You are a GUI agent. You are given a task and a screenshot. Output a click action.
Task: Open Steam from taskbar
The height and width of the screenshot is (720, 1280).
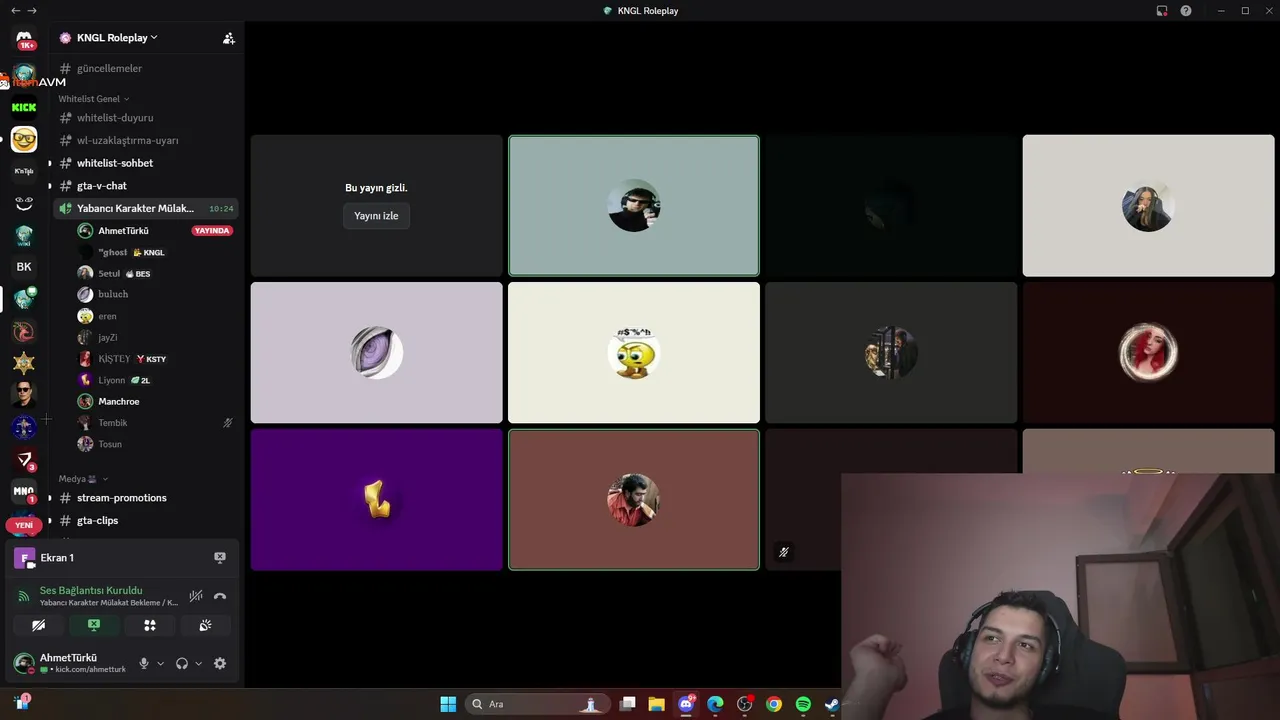pos(832,704)
